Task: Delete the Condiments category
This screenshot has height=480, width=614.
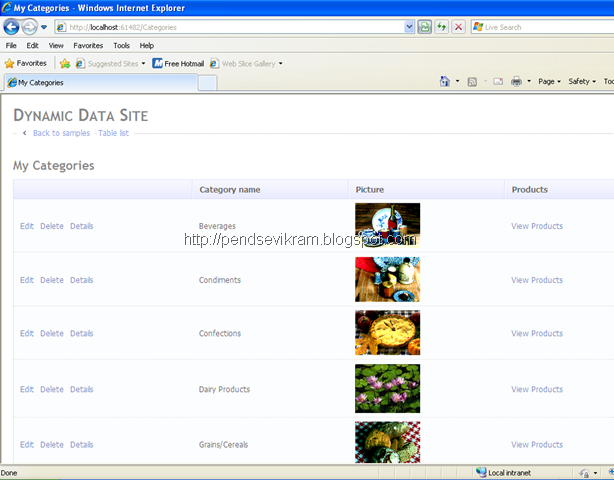Action: pyautogui.click(x=52, y=280)
